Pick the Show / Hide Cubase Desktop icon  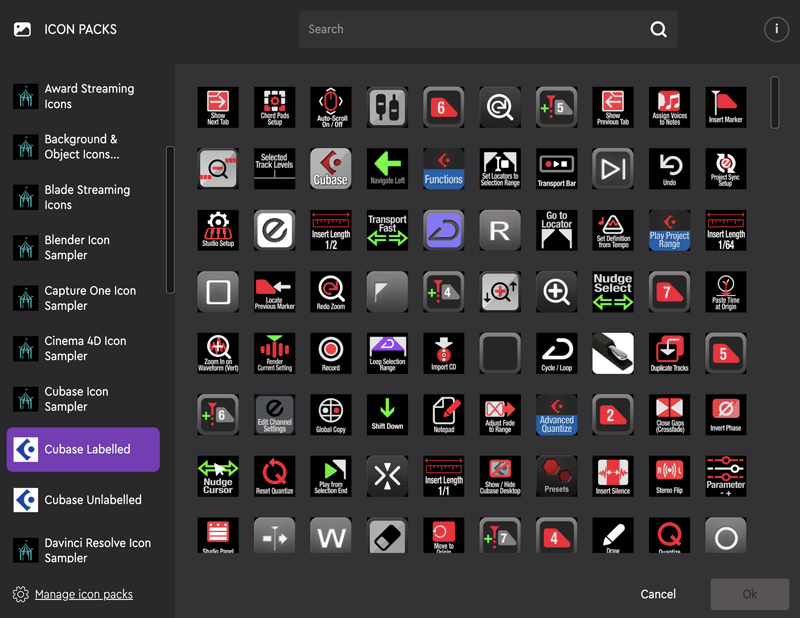[500, 476]
